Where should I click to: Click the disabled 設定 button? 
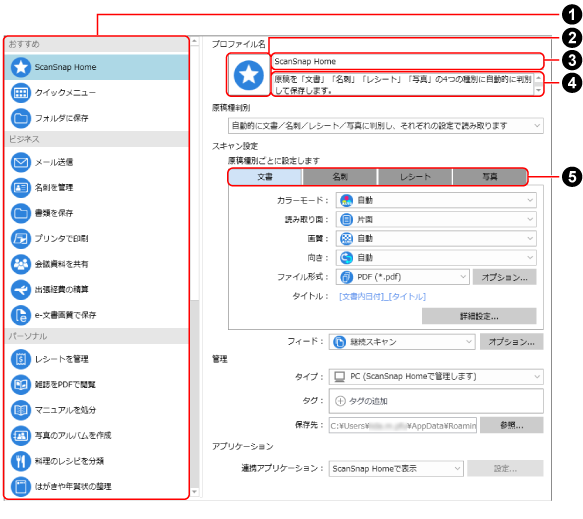[x=505, y=469]
